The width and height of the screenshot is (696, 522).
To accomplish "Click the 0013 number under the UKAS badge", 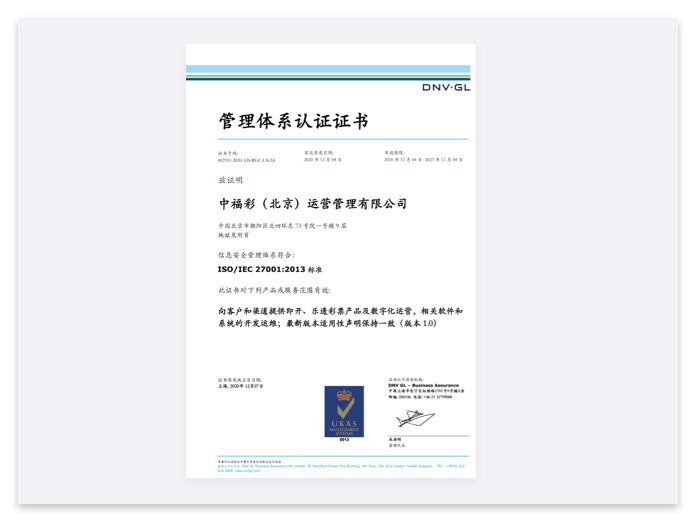I will [x=344, y=439].
